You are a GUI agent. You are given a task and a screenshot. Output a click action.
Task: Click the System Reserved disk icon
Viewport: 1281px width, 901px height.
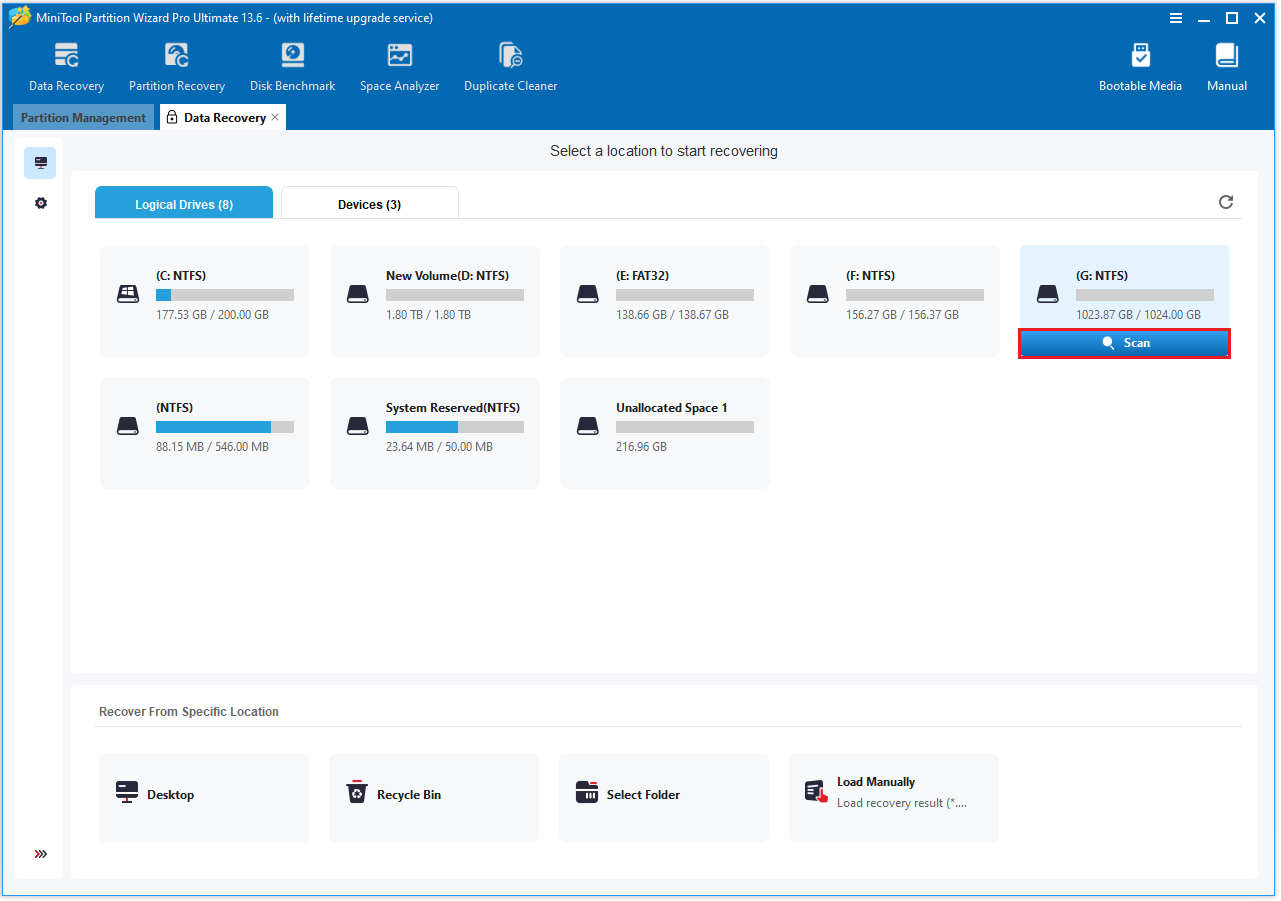(x=358, y=426)
